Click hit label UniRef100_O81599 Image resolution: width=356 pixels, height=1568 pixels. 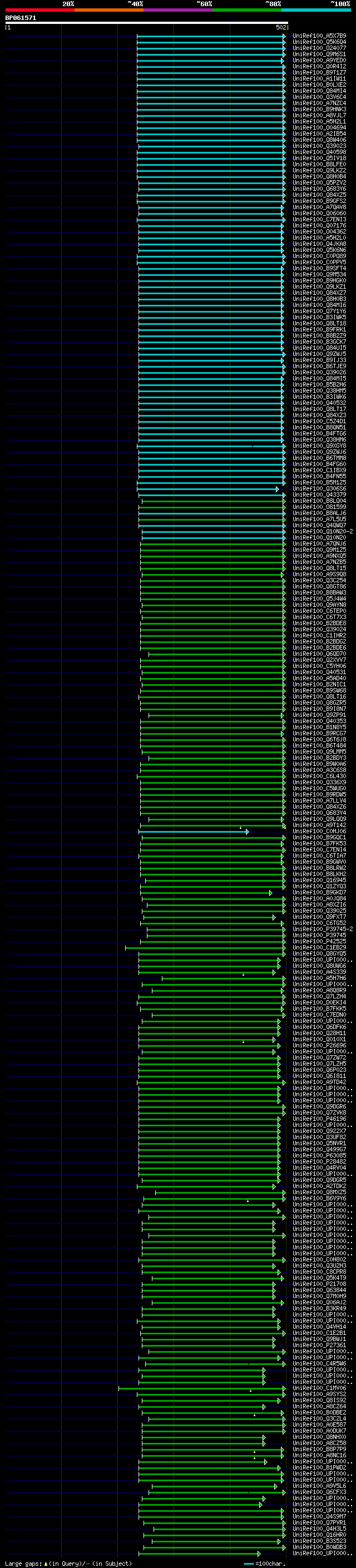tap(319, 507)
